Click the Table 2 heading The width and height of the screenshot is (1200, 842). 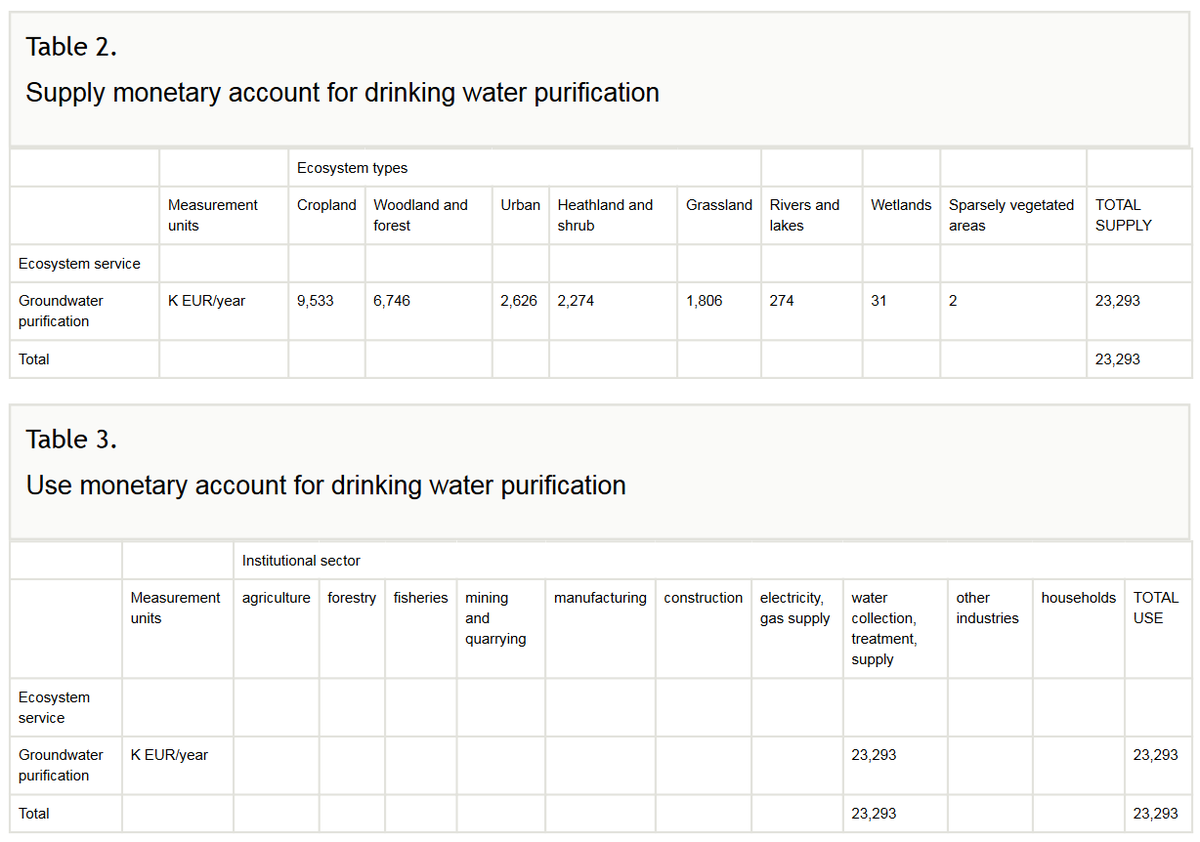[x=71, y=46]
